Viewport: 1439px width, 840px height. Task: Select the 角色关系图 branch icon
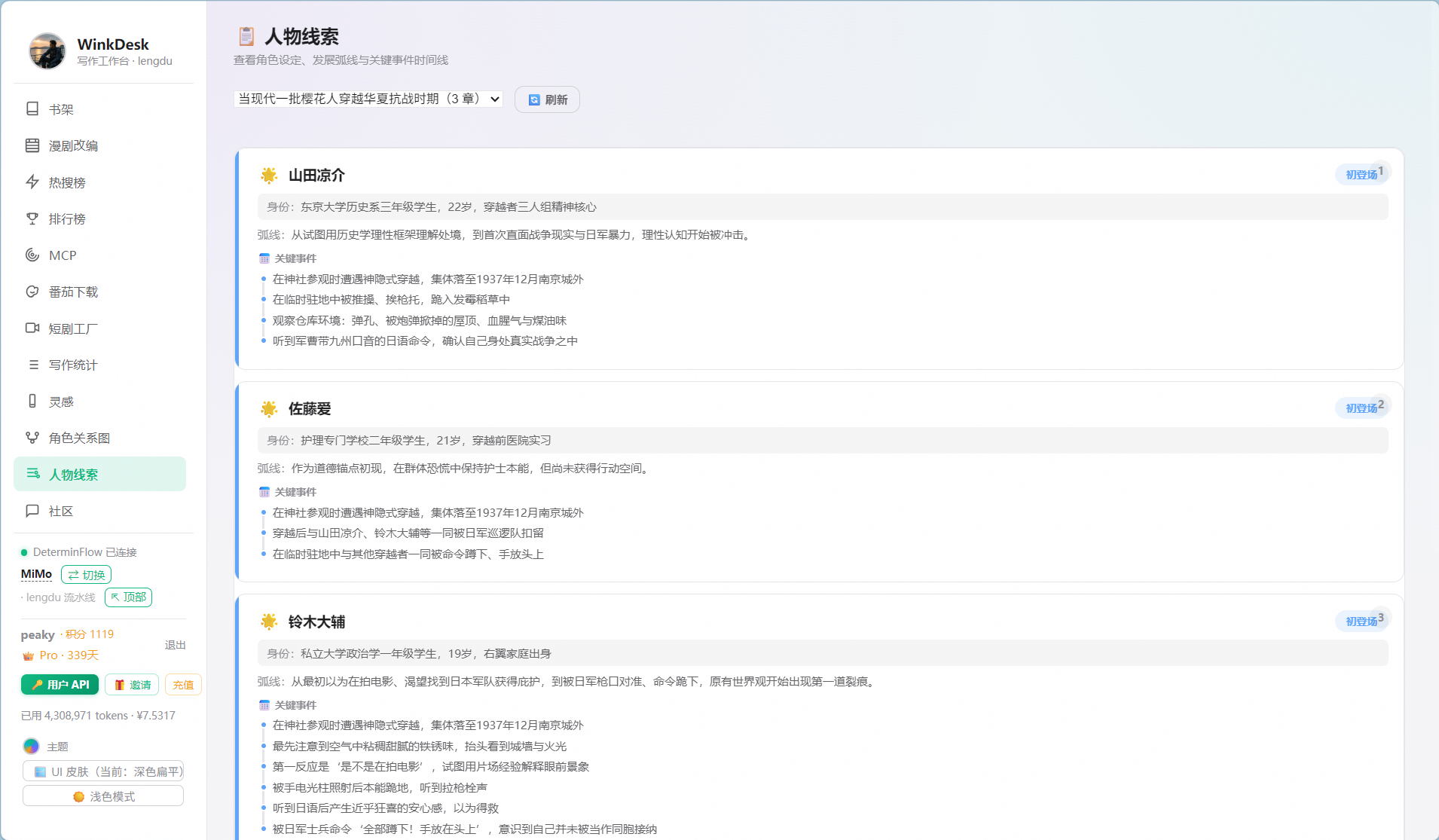(32, 438)
